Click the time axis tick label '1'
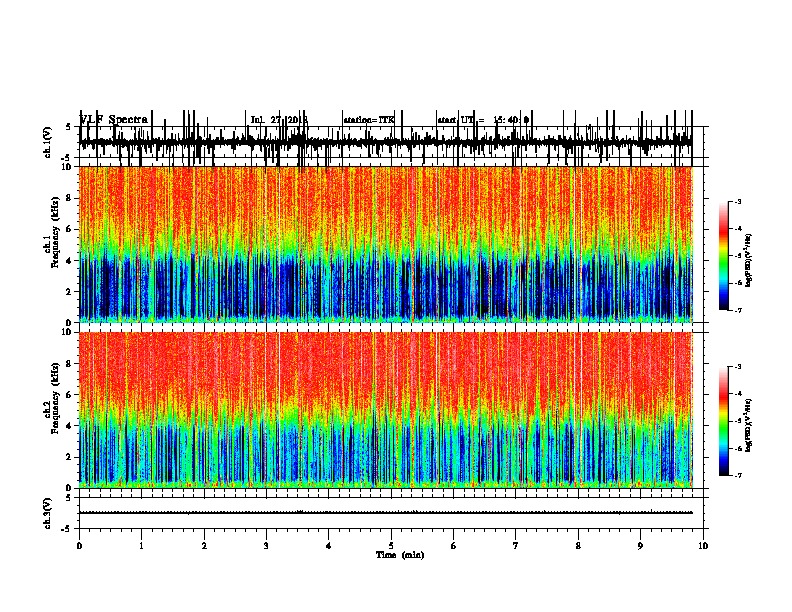The height and width of the screenshot is (612, 792). click(x=141, y=546)
